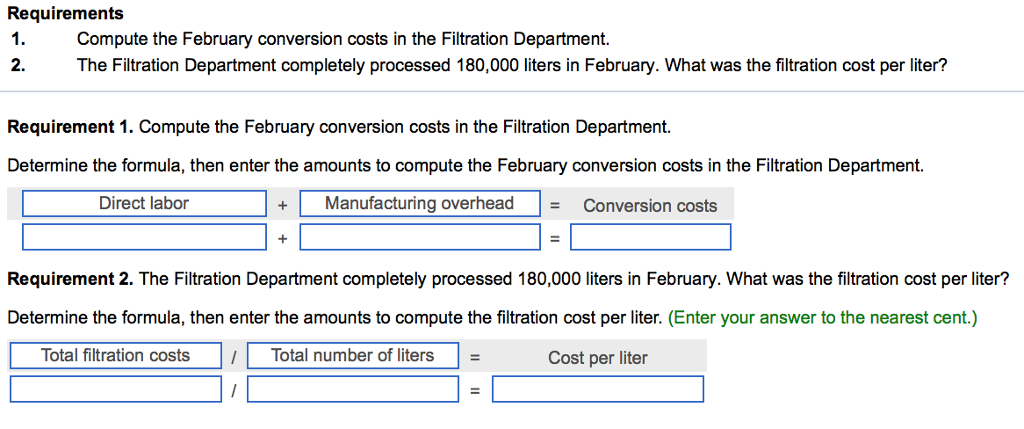Click the bold "Requirement 2." label
Viewport: 1024px width, 429px height.
70,279
